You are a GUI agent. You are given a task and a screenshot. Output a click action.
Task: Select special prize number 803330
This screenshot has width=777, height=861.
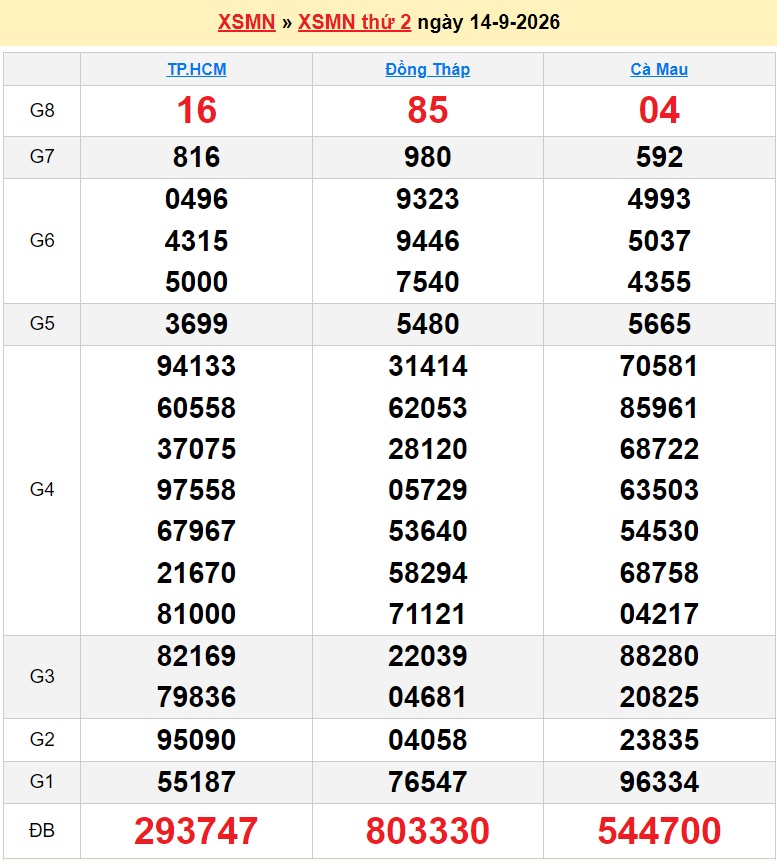428,831
